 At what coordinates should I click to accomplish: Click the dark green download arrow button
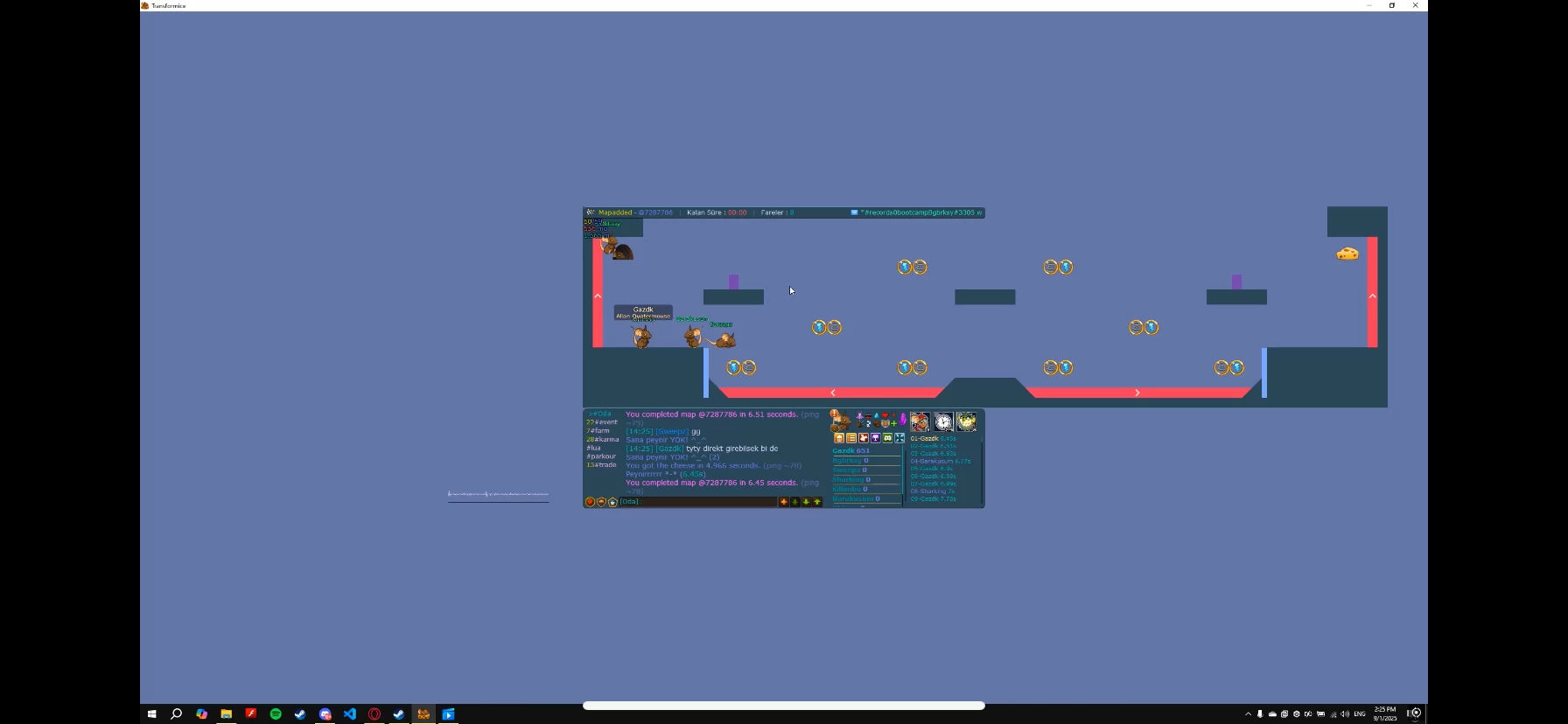tap(794, 502)
